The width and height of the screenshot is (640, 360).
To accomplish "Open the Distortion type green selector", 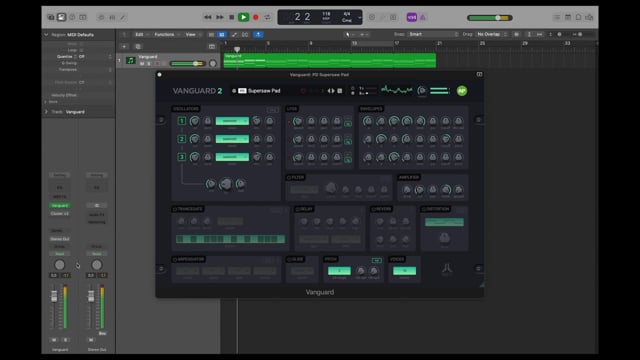I will (x=444, y=222).
